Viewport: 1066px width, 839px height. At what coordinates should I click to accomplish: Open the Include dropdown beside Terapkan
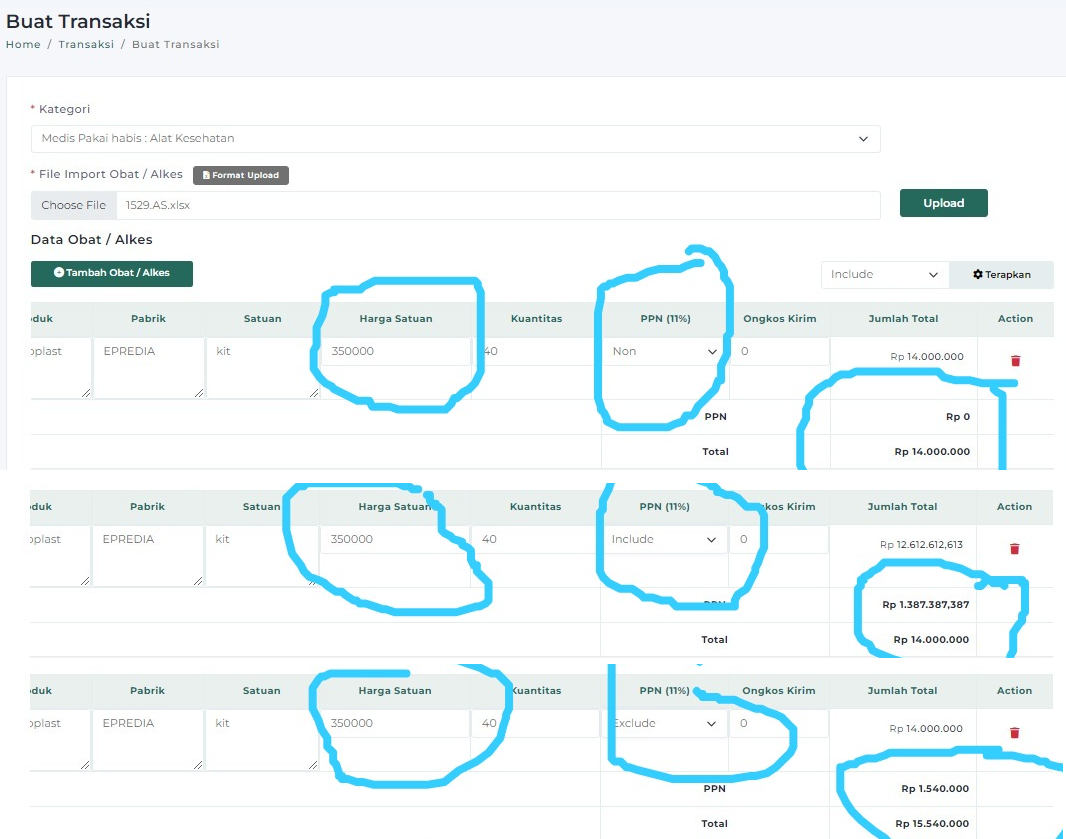pos(884,275)
